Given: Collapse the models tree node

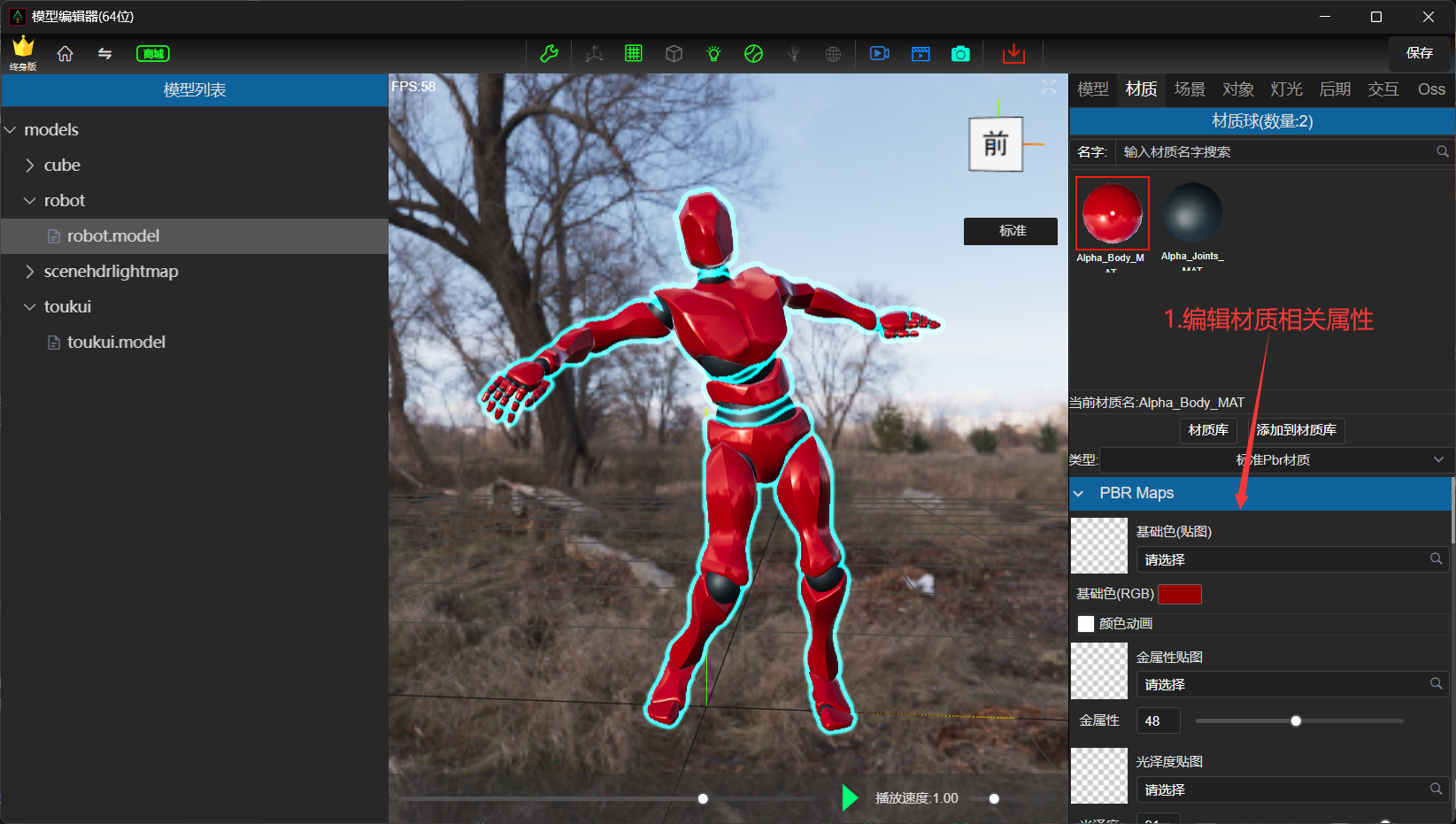Looking at the screenshot, I should (11, 130).
